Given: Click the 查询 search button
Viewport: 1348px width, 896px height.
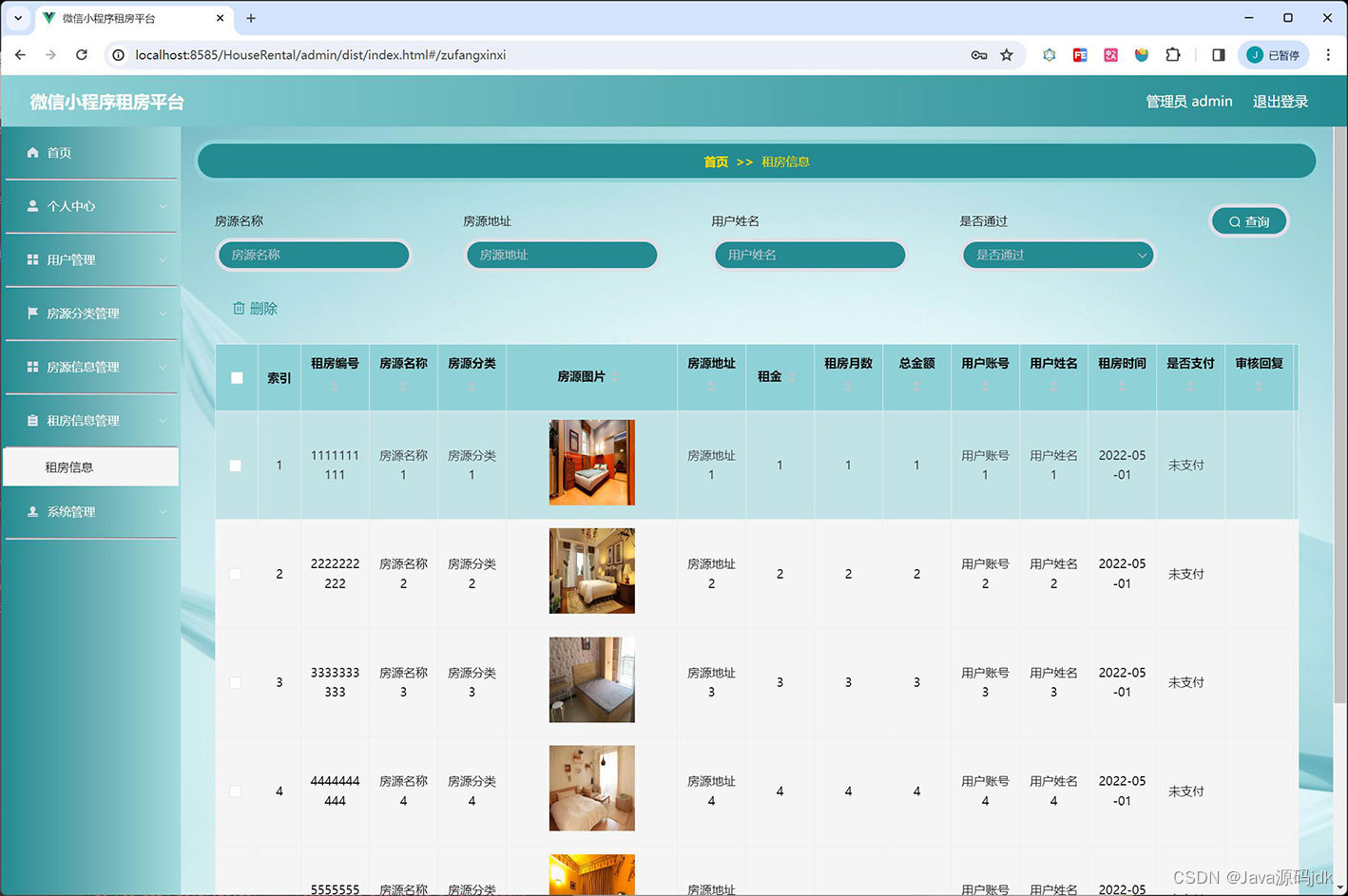Looking at the screenshot, I should [x=1249, y=221].
